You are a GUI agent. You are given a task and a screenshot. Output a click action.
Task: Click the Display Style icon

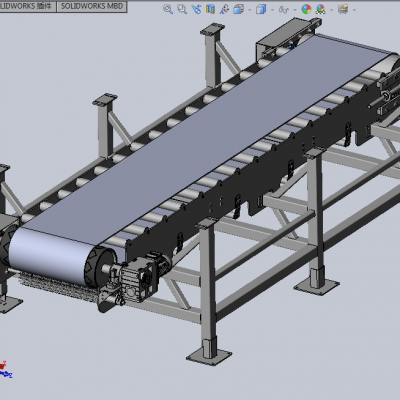(261, 9)
